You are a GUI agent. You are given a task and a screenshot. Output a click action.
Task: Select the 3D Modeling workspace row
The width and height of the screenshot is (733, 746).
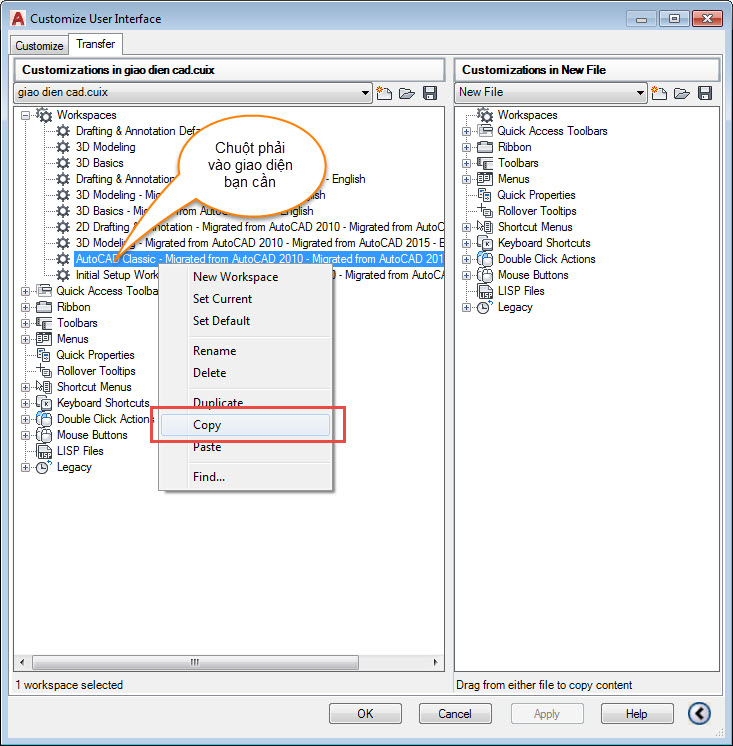(x=105, y=147)
